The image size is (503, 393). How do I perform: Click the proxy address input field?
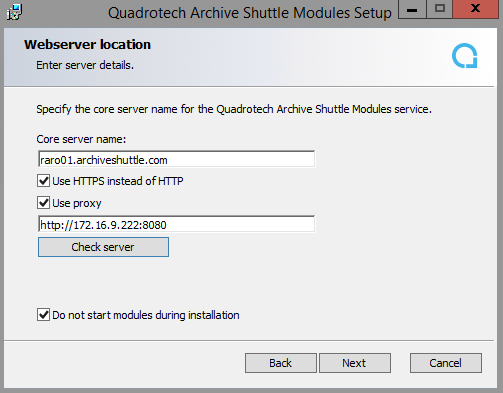point(176,224)
